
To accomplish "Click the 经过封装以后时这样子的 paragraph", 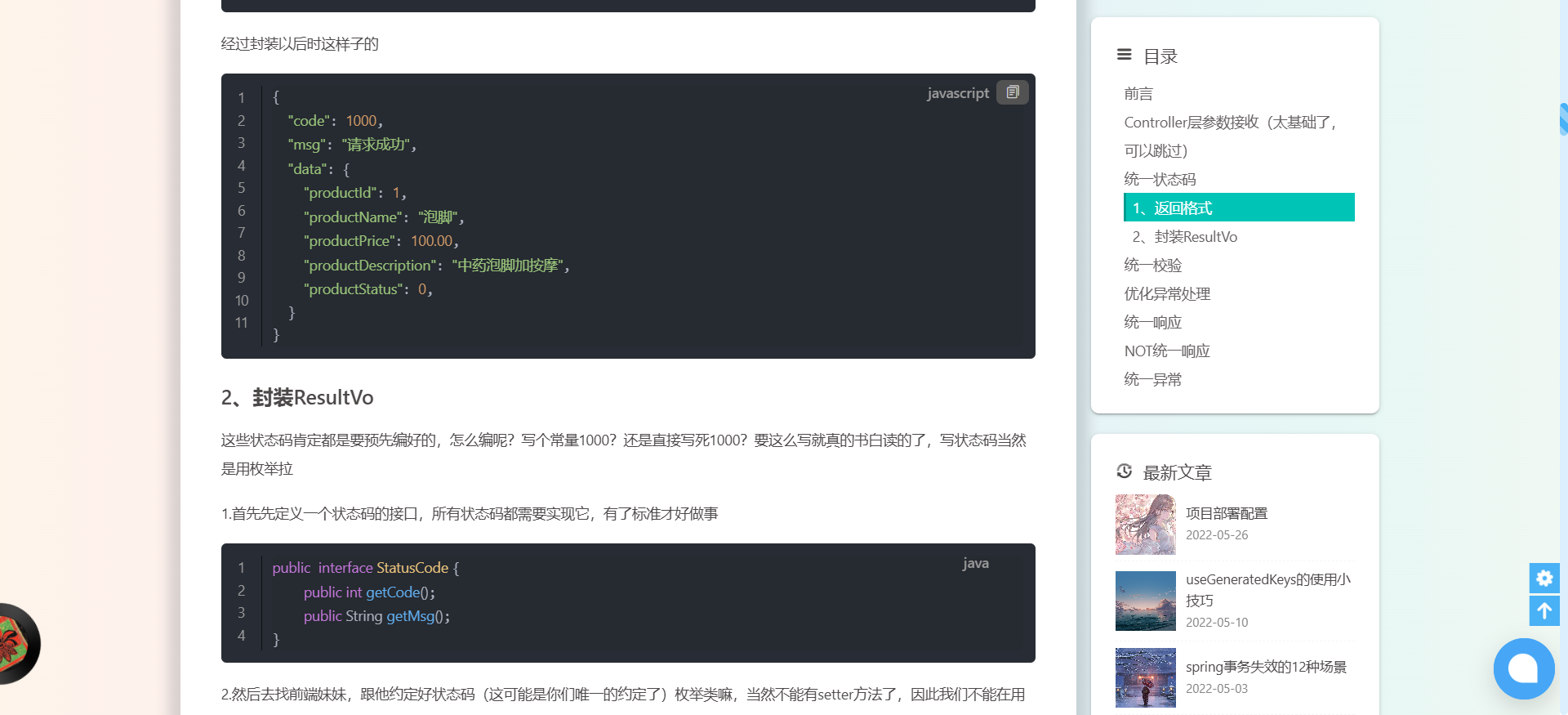I will (300, 44).
